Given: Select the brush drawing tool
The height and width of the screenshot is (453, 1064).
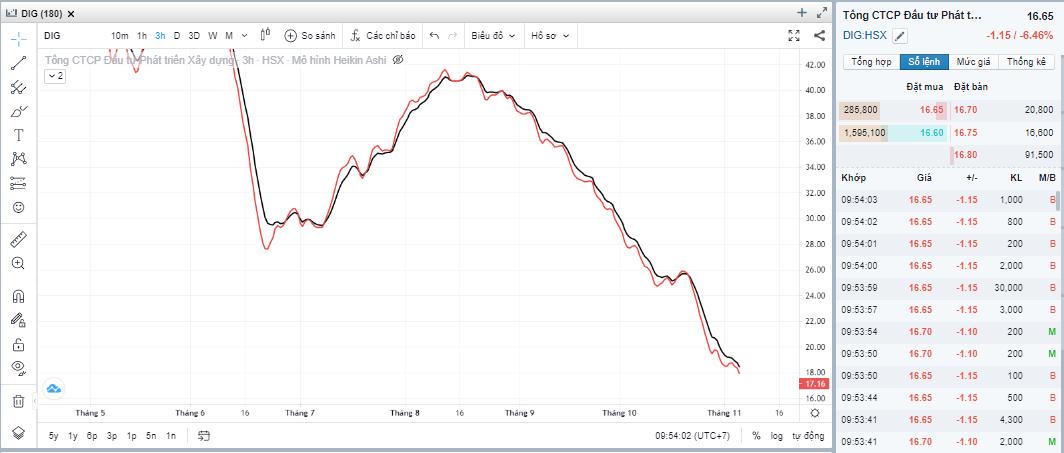Looking at the screenshot, I should [18, 111].
